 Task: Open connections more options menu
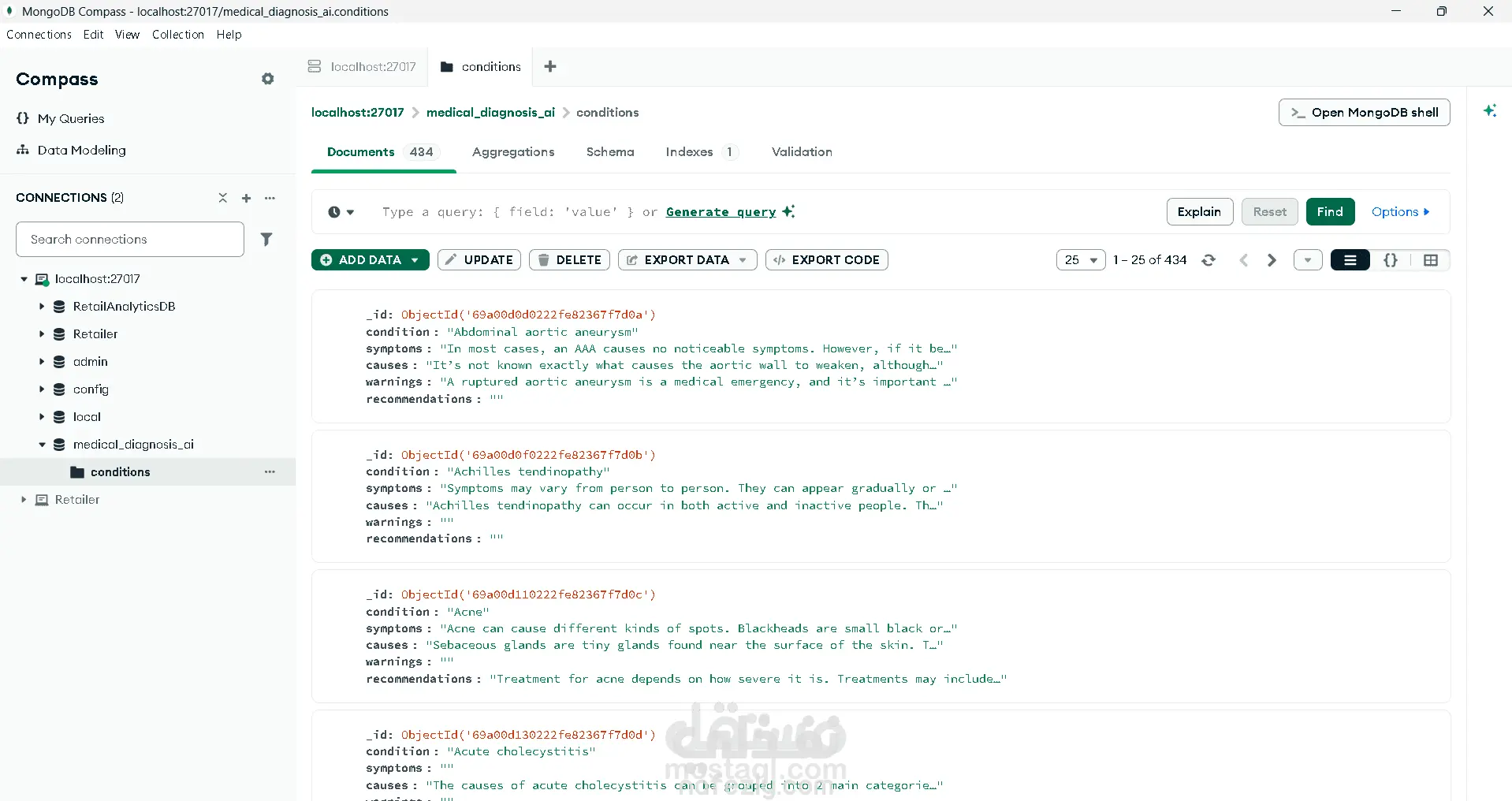(x=270, y=198)
